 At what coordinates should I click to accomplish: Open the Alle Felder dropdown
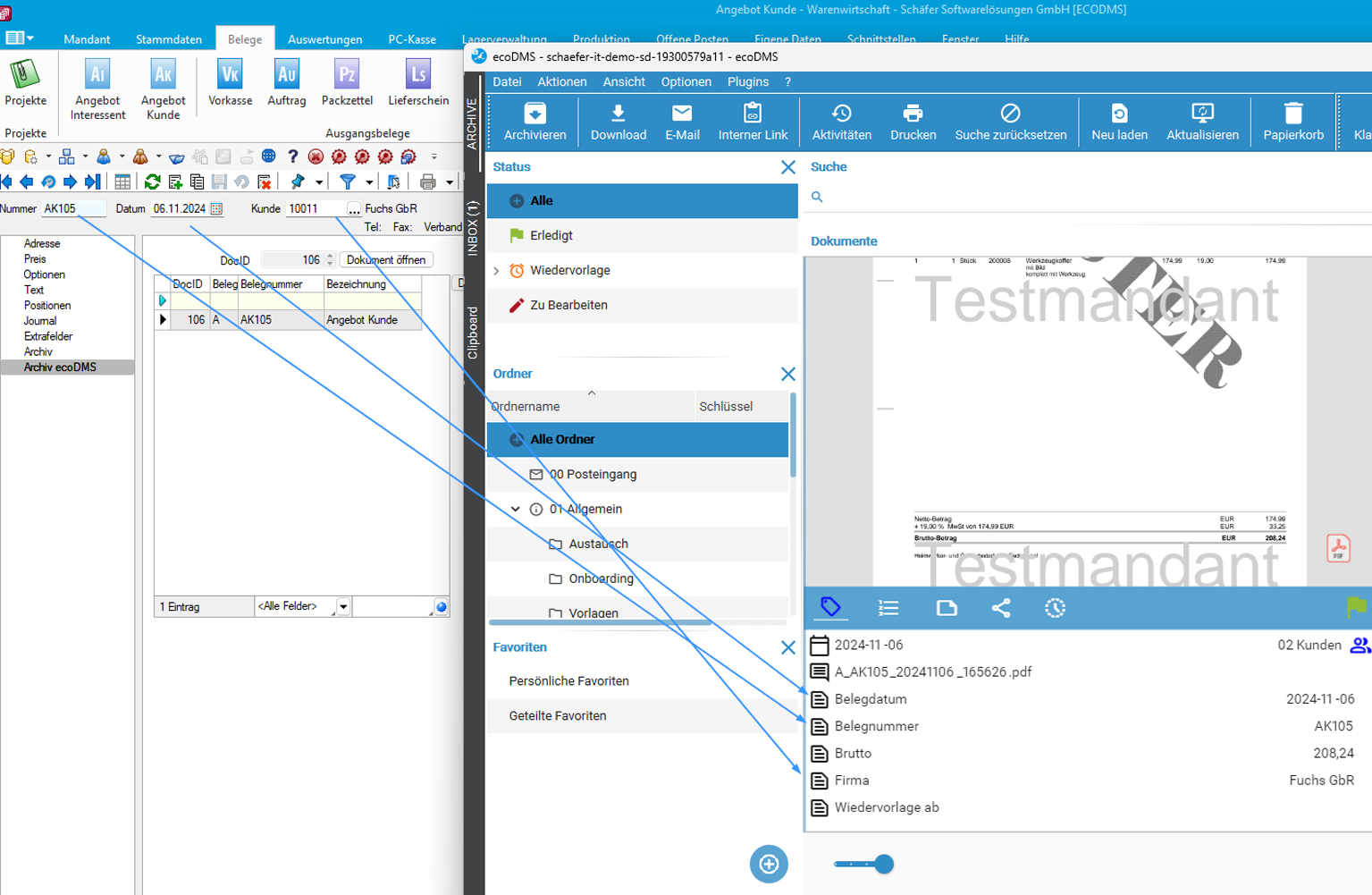(x=343, y=607)
